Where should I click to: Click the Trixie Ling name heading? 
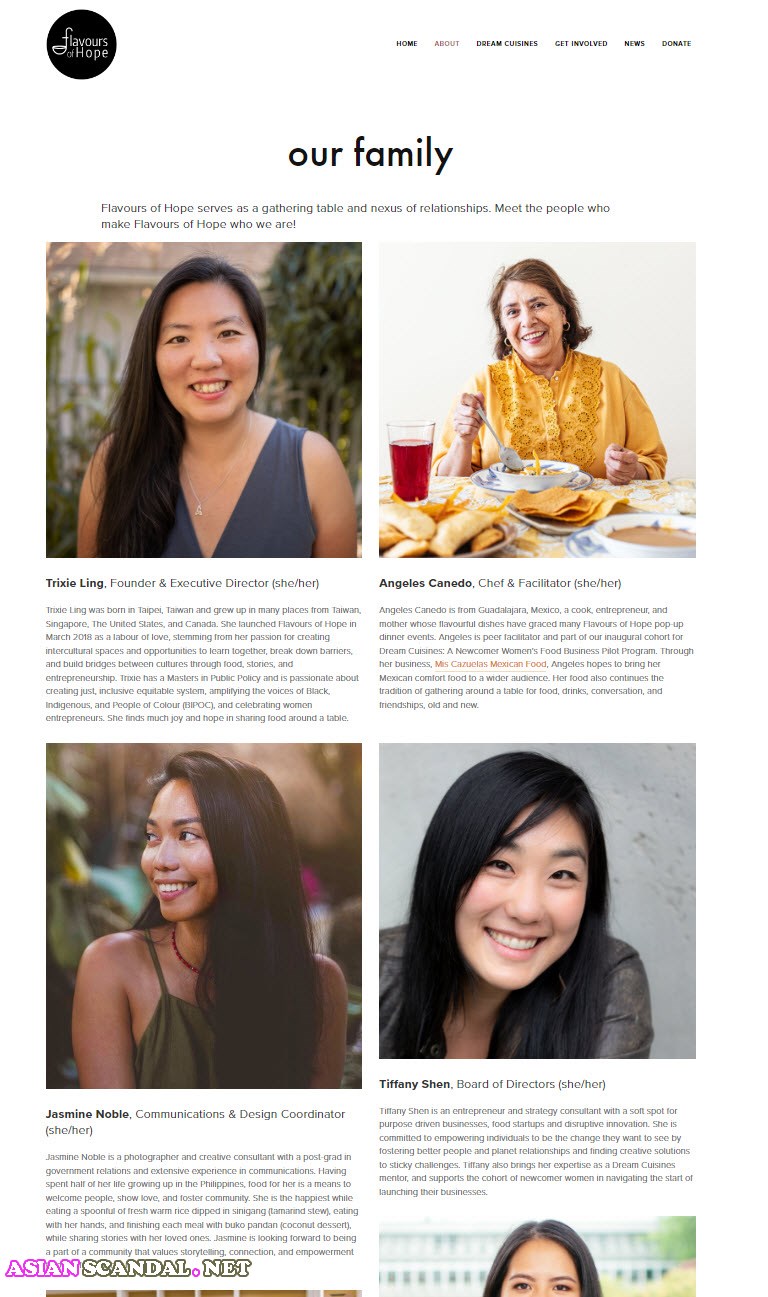(x=76, y=583)
